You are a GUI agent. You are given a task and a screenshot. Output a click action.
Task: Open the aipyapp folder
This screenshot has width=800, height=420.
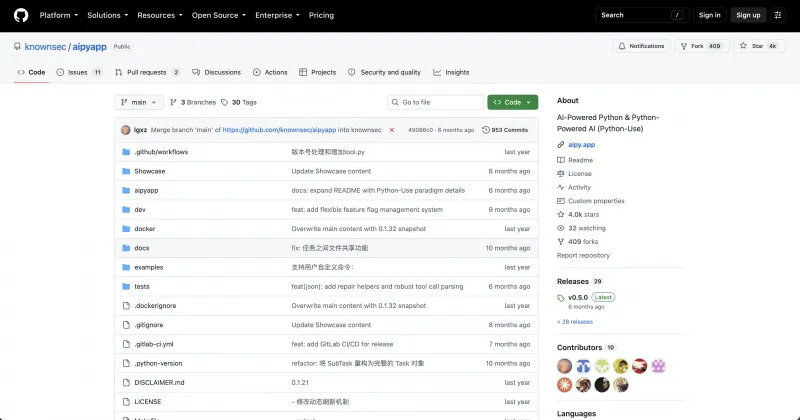(146, 190)
